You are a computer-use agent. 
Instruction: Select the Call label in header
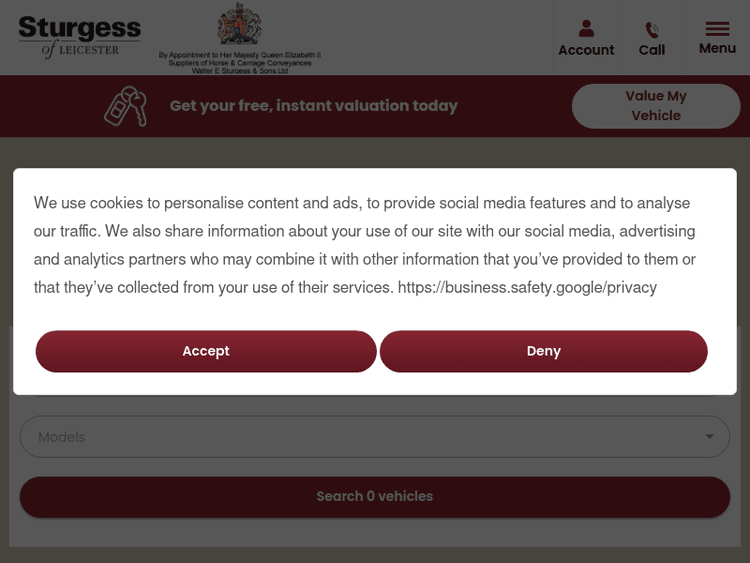(x=652, y=50)
